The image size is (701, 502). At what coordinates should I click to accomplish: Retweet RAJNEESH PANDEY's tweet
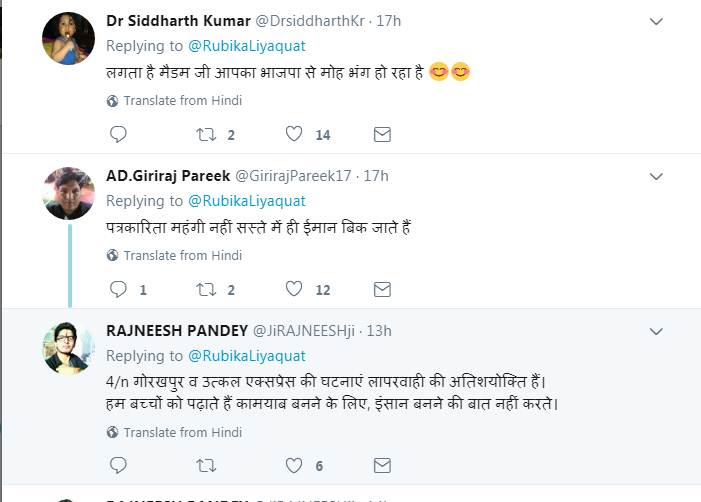pos(205,465)
